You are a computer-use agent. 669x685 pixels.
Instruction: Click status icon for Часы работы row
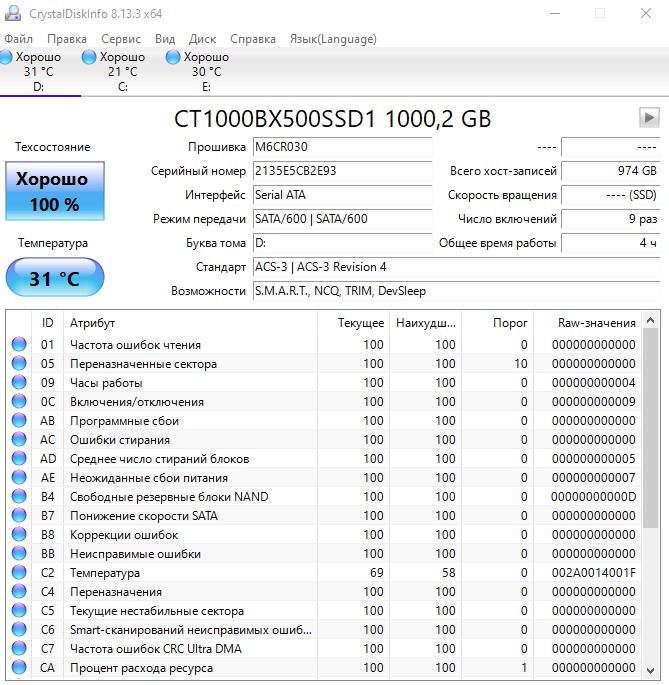[19, 382]
